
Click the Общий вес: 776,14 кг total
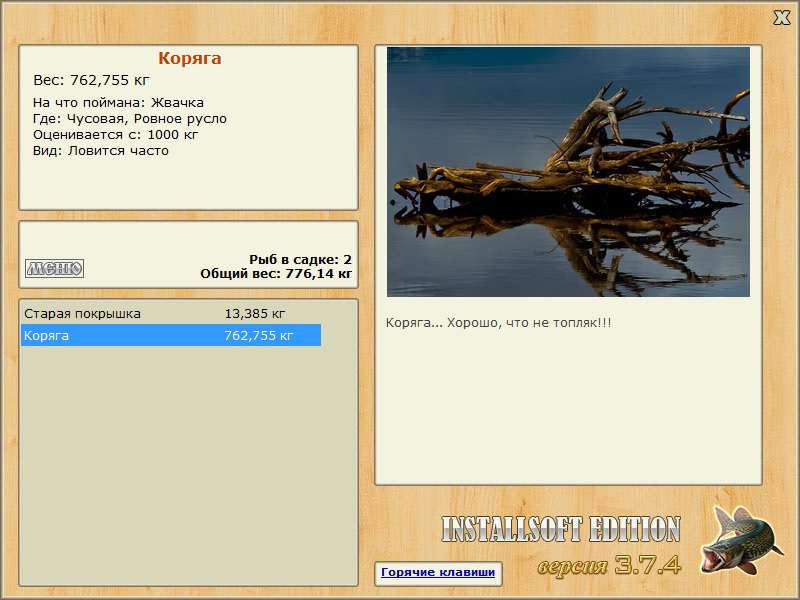(276, 274)
